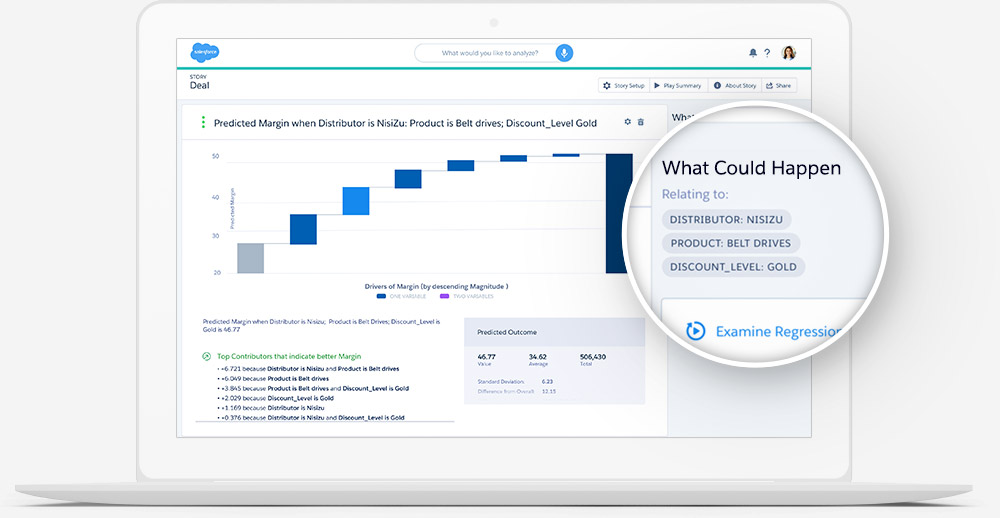Open Story Setup
The image size is (1000, 518).
click(x=624, y=85)
